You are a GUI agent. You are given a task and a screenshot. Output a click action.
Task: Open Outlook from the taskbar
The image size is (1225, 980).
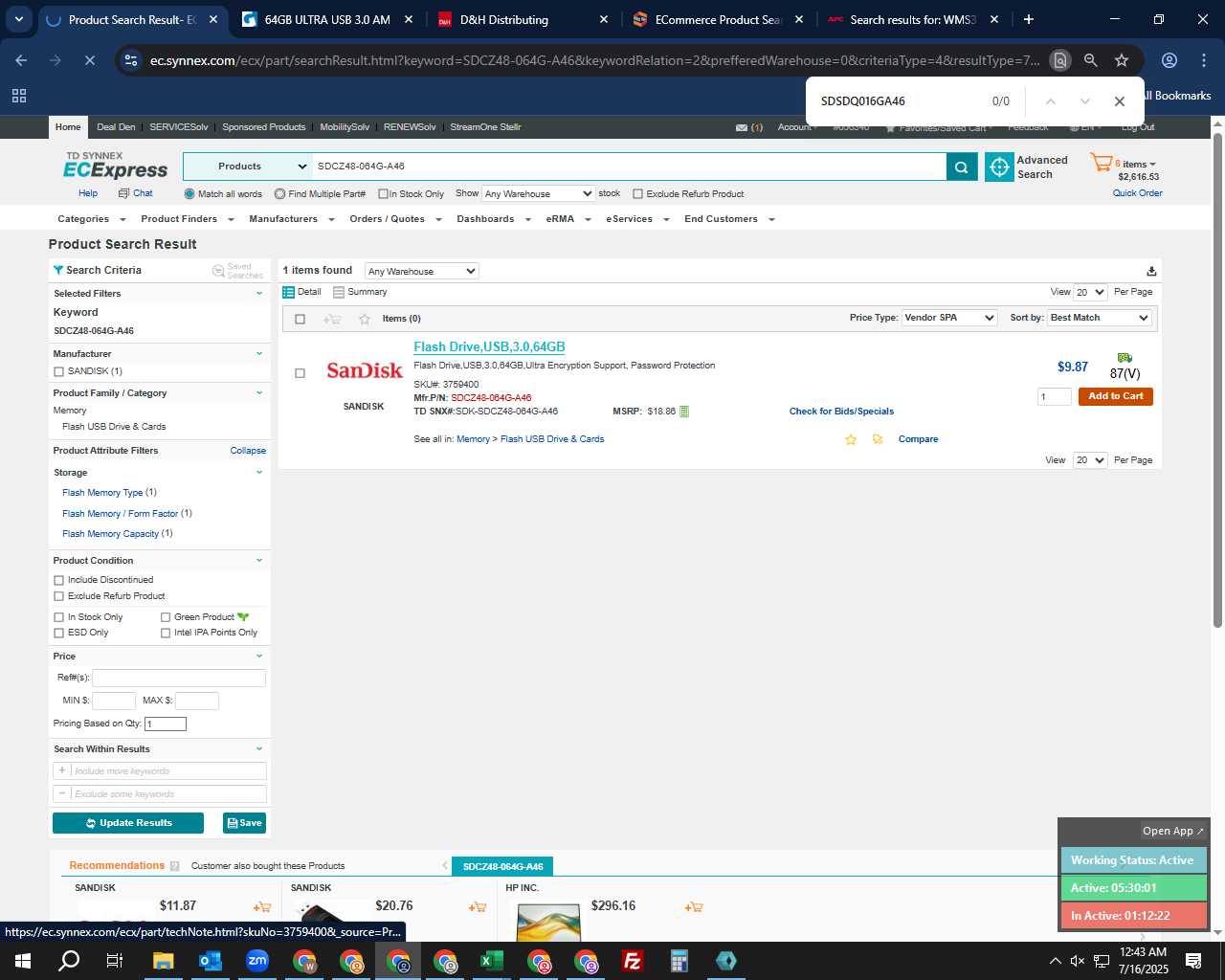(211, 961)
